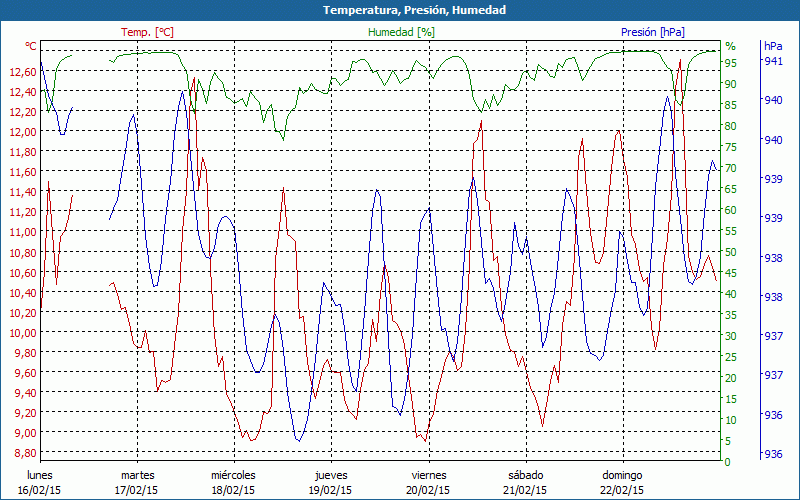
Task: Click the 12,60 temperature axis tick
Action: [21, 72]
